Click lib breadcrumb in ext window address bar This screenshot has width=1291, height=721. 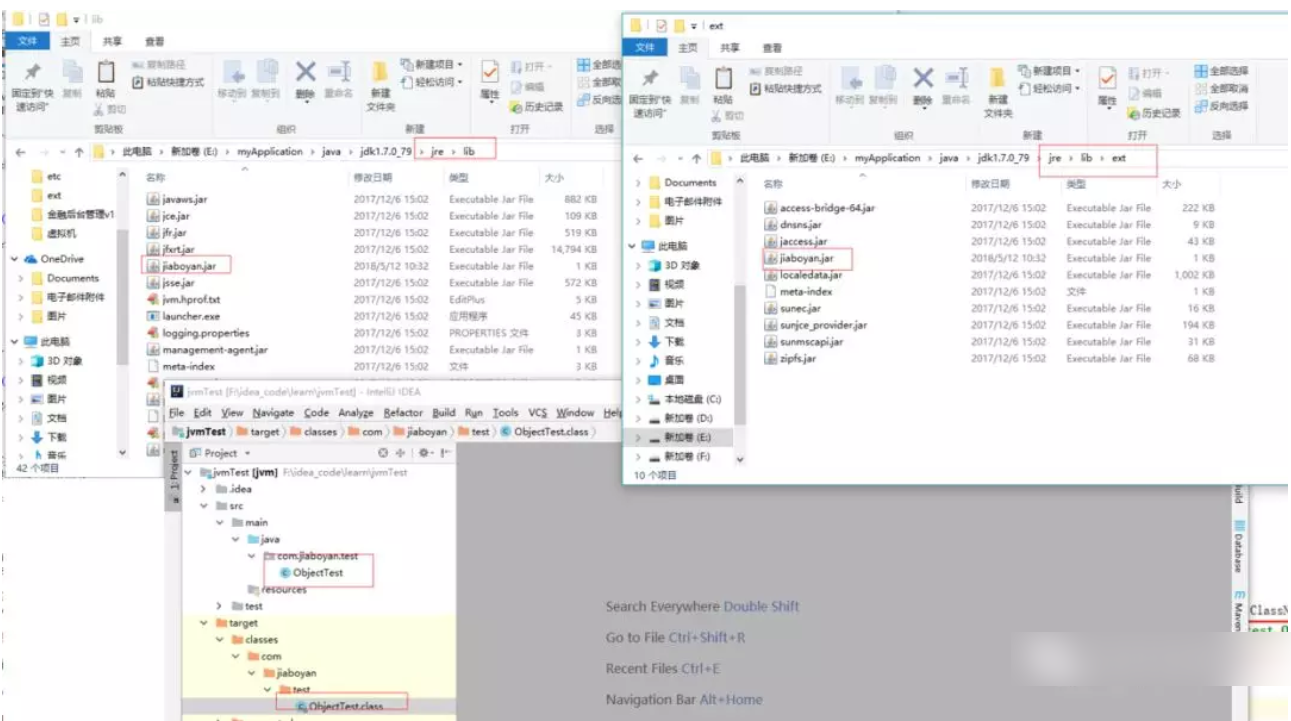pyautogui.click(x=1086, y=158)
